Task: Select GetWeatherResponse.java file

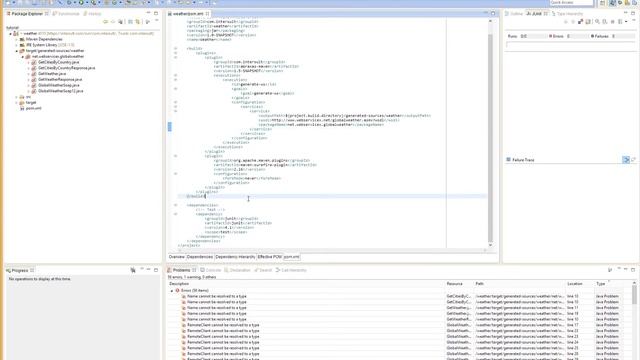Action: pos(60,80)
